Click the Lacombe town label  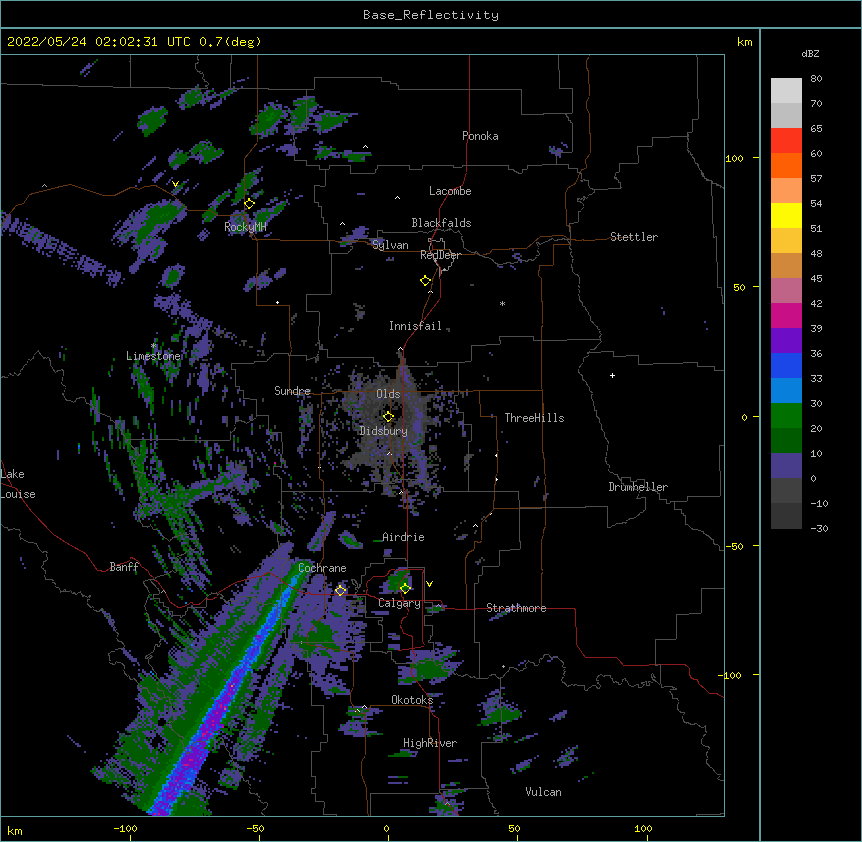pos(450,191)
